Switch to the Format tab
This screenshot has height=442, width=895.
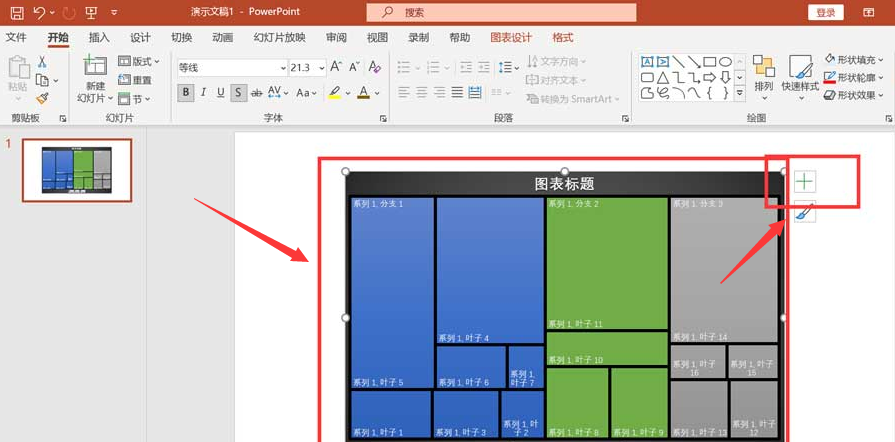click(x=563, y=38)
